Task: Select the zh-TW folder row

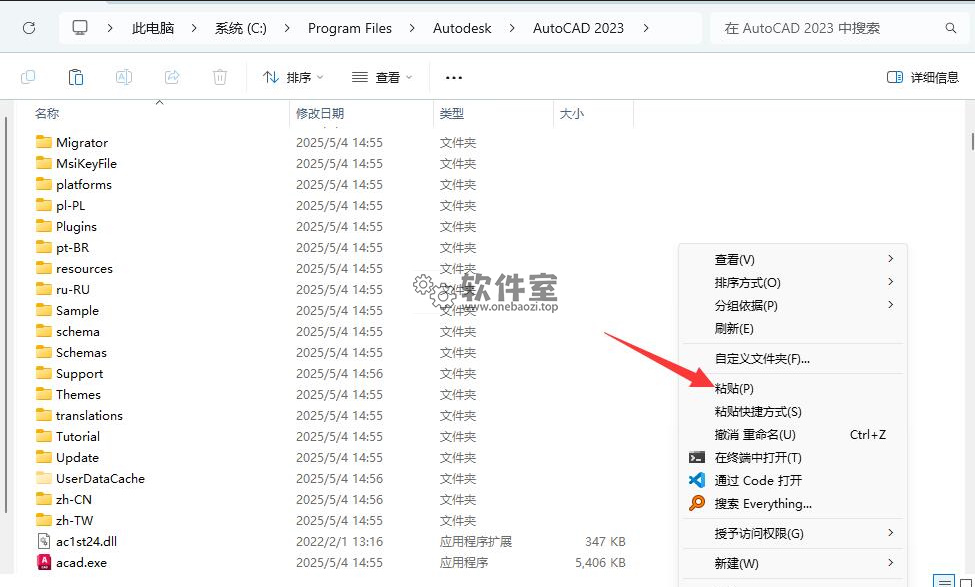Action: point(332,520)
